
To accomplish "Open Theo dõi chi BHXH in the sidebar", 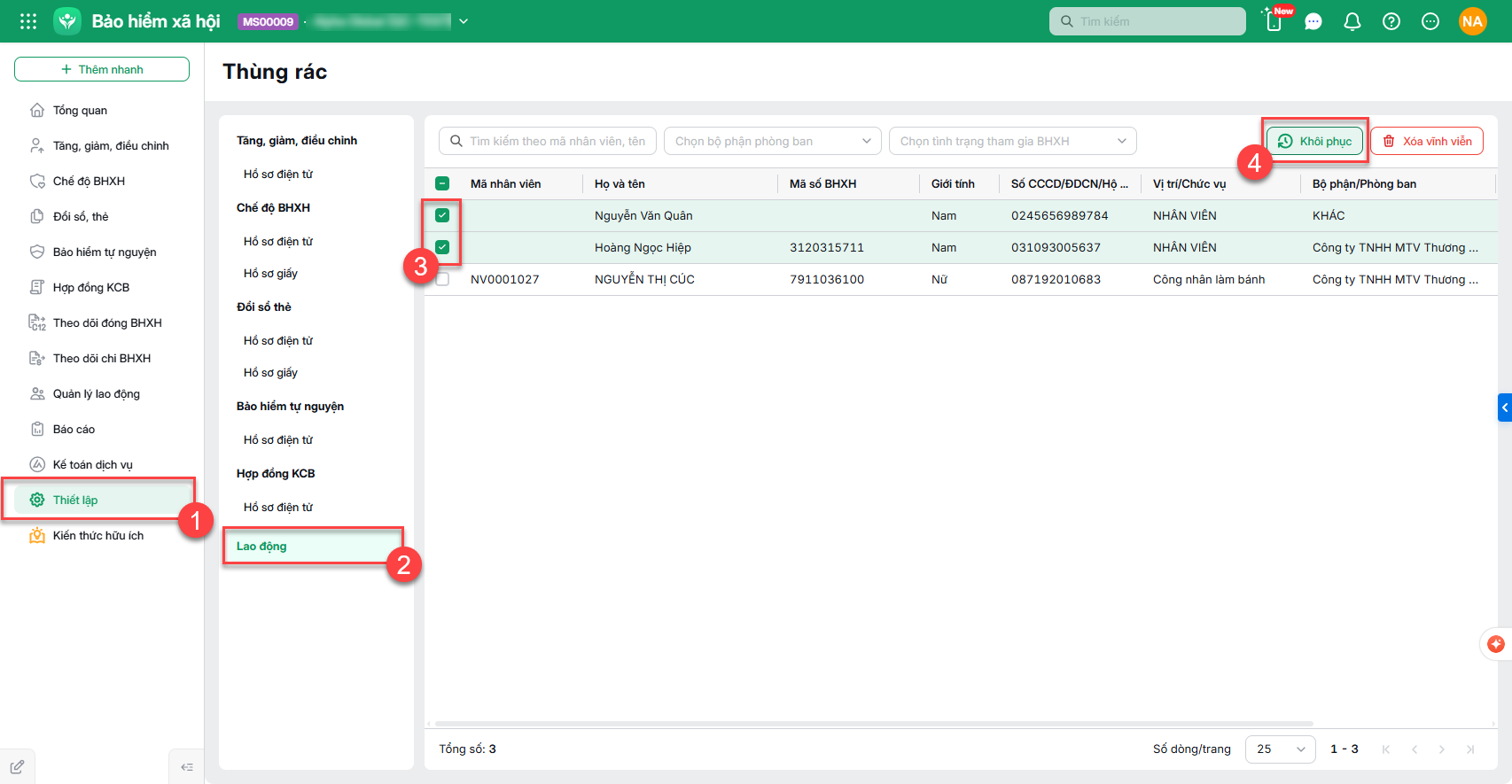I will [x=102, y=358].
